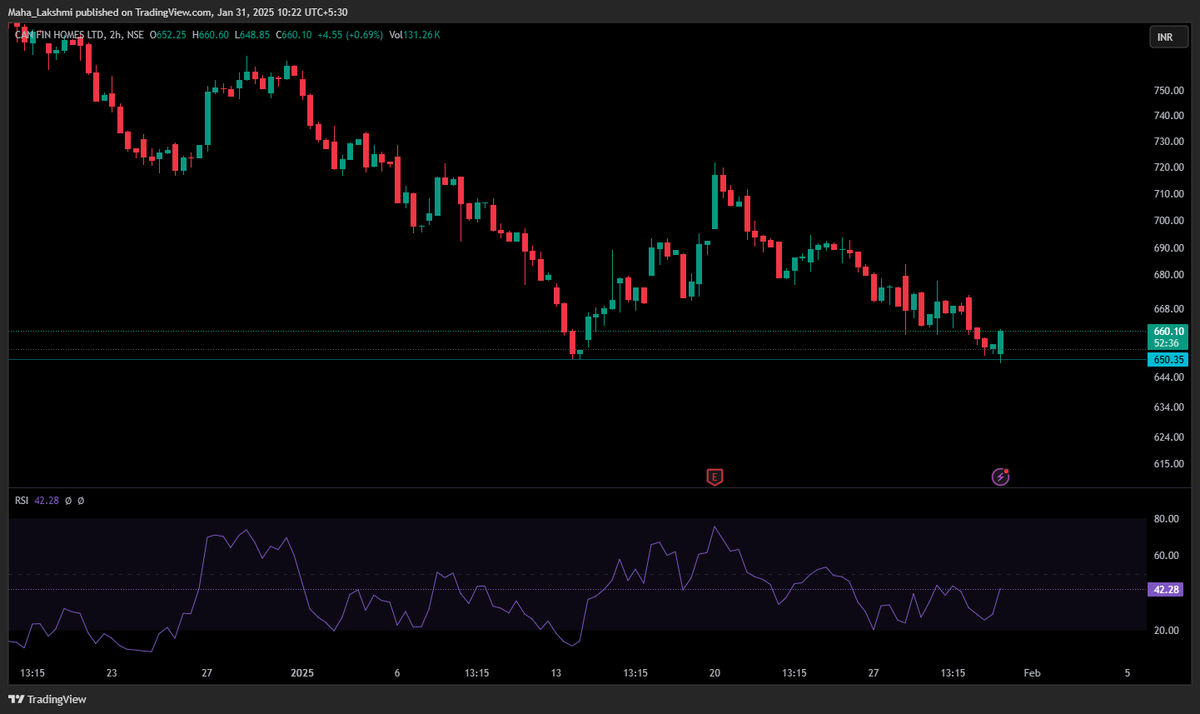Click the date 20 on time axis
The width and height of the screenshot is (1200, 714).
pos(714,673)
